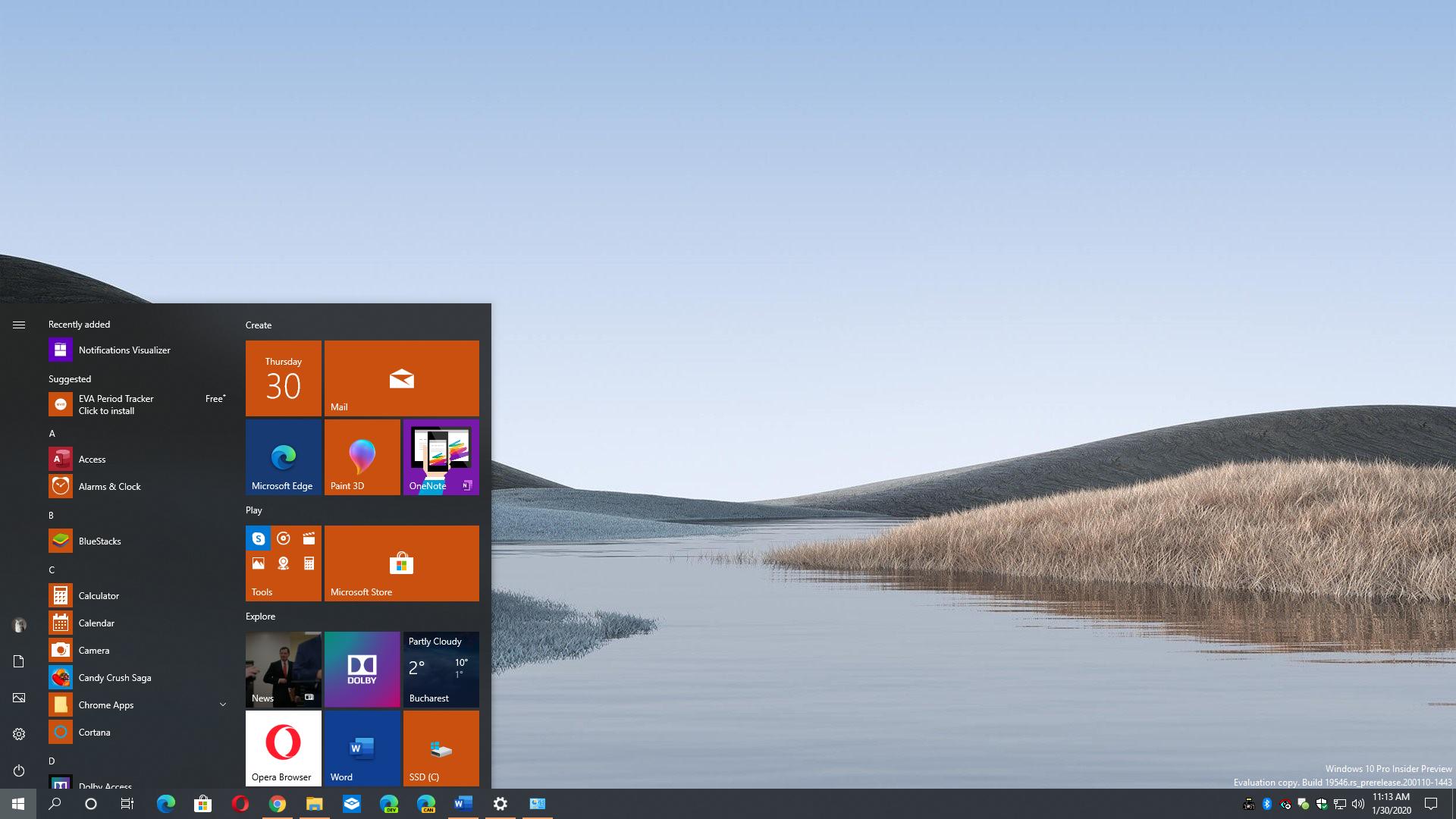Open the Mail tile

point(402,378)
